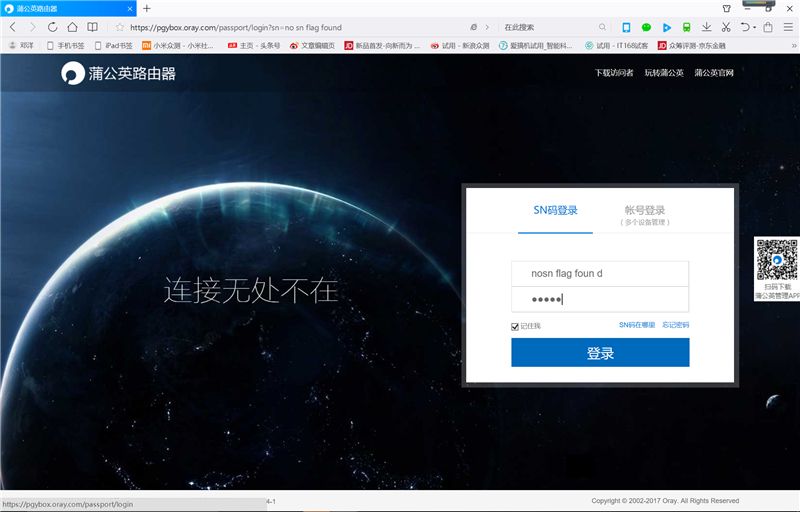Open the blue play video toolbar icon

[667, 28]
